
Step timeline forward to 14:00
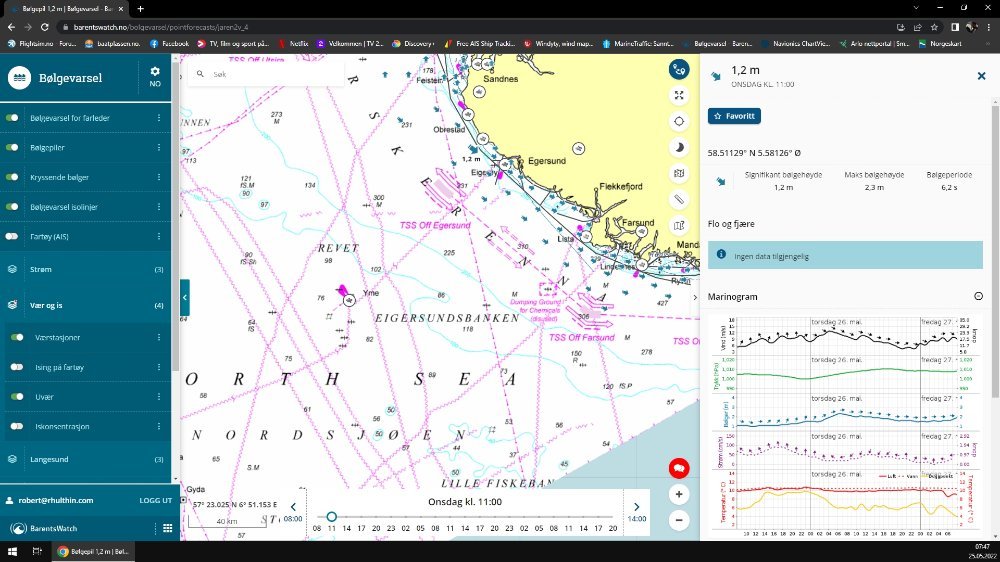(x=636, y=512)
